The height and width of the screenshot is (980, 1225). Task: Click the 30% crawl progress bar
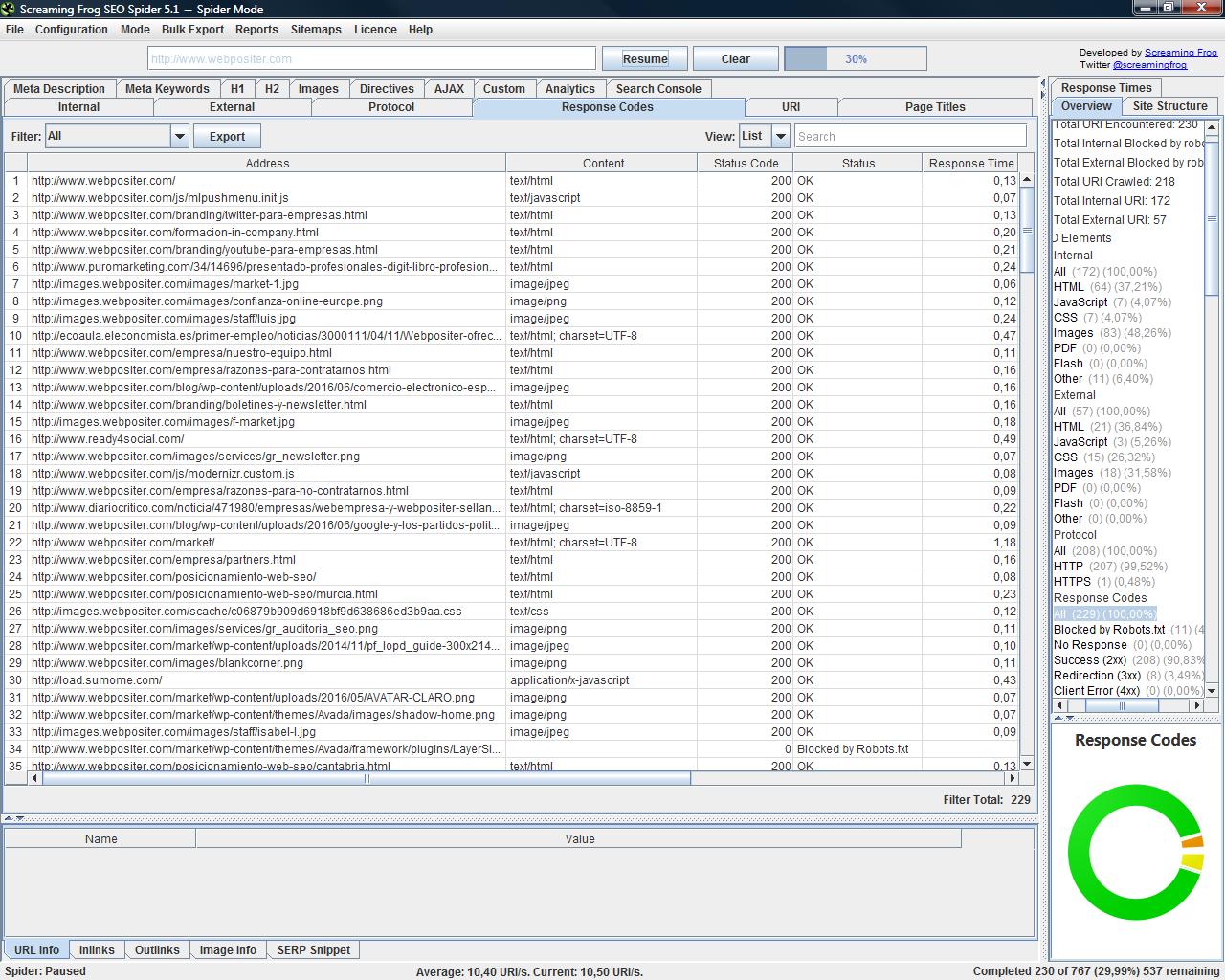856,58
